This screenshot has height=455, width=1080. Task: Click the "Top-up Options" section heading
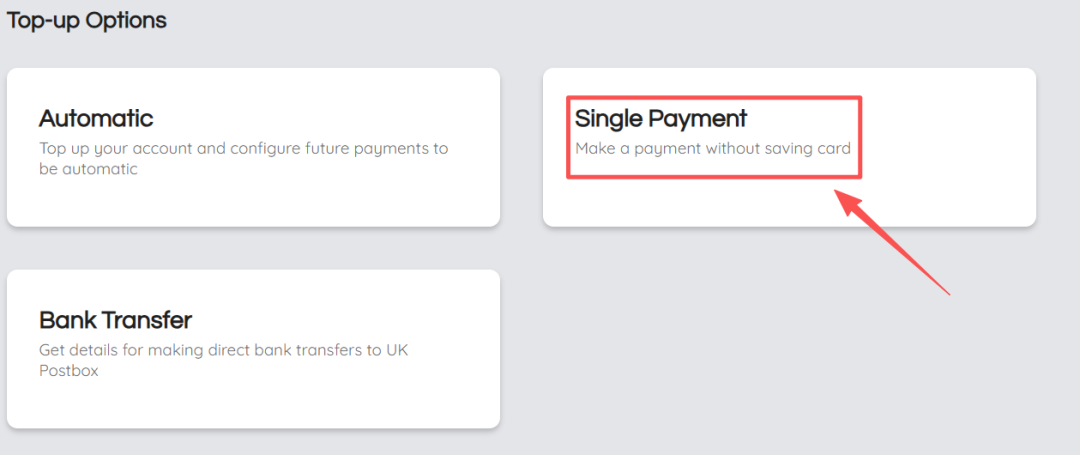[87, 20]
